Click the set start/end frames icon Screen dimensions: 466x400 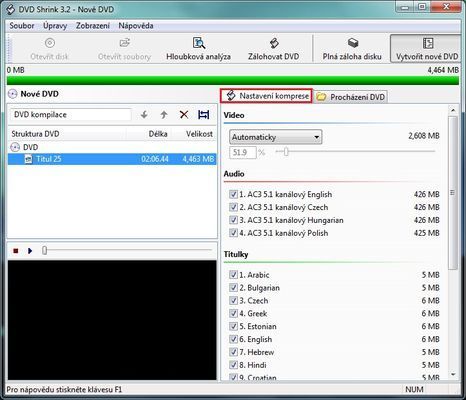pyautogui.click(x=204, y=115)
